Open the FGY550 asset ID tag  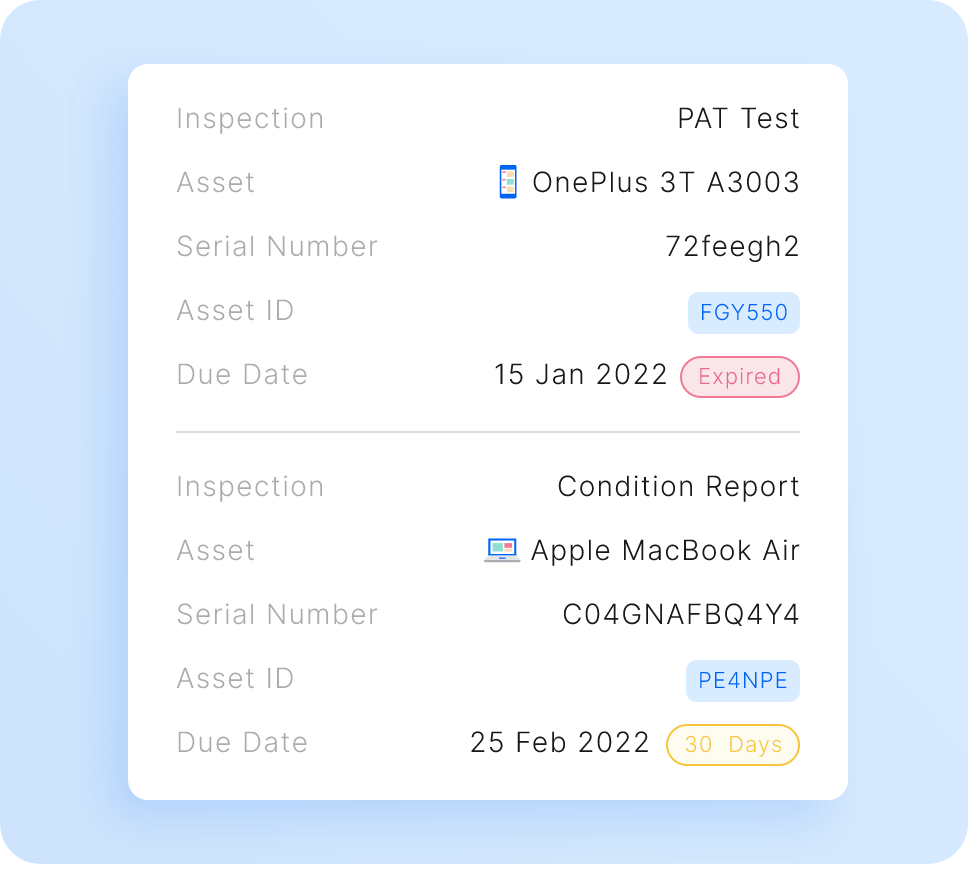pos(744,313)
